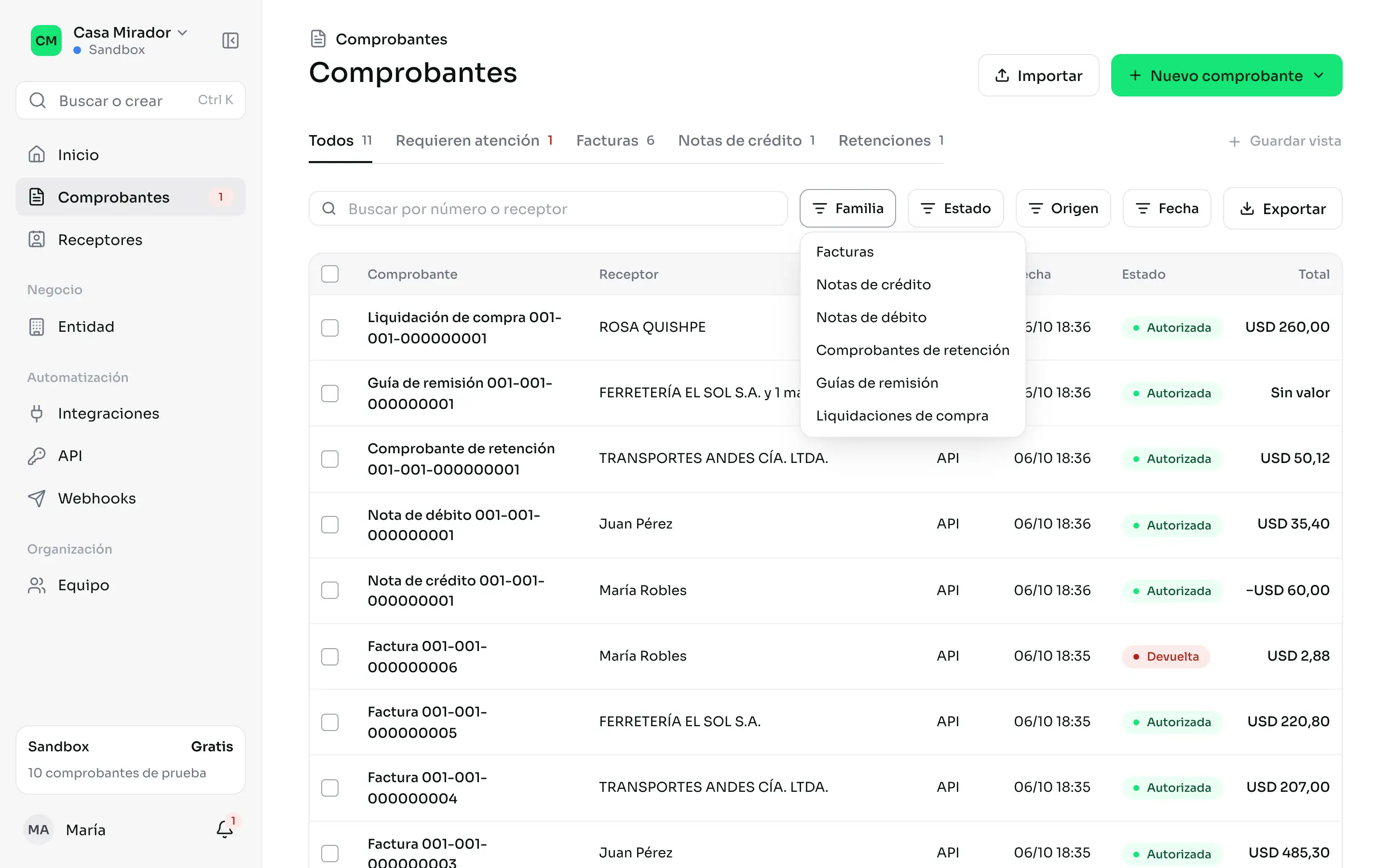Export the list with Exportar
The width and height of the screenshot is (1389, 868).
[x=1282, y=208]
